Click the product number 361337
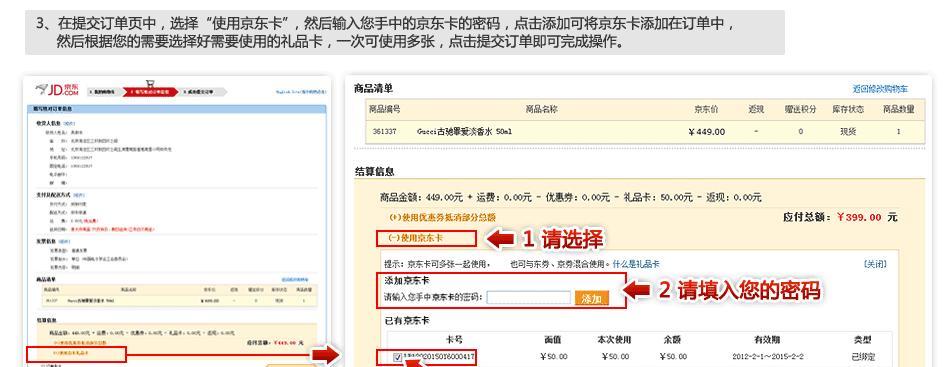Image resolution: width=948 pixels, height=367 pixels. point(384,131)
